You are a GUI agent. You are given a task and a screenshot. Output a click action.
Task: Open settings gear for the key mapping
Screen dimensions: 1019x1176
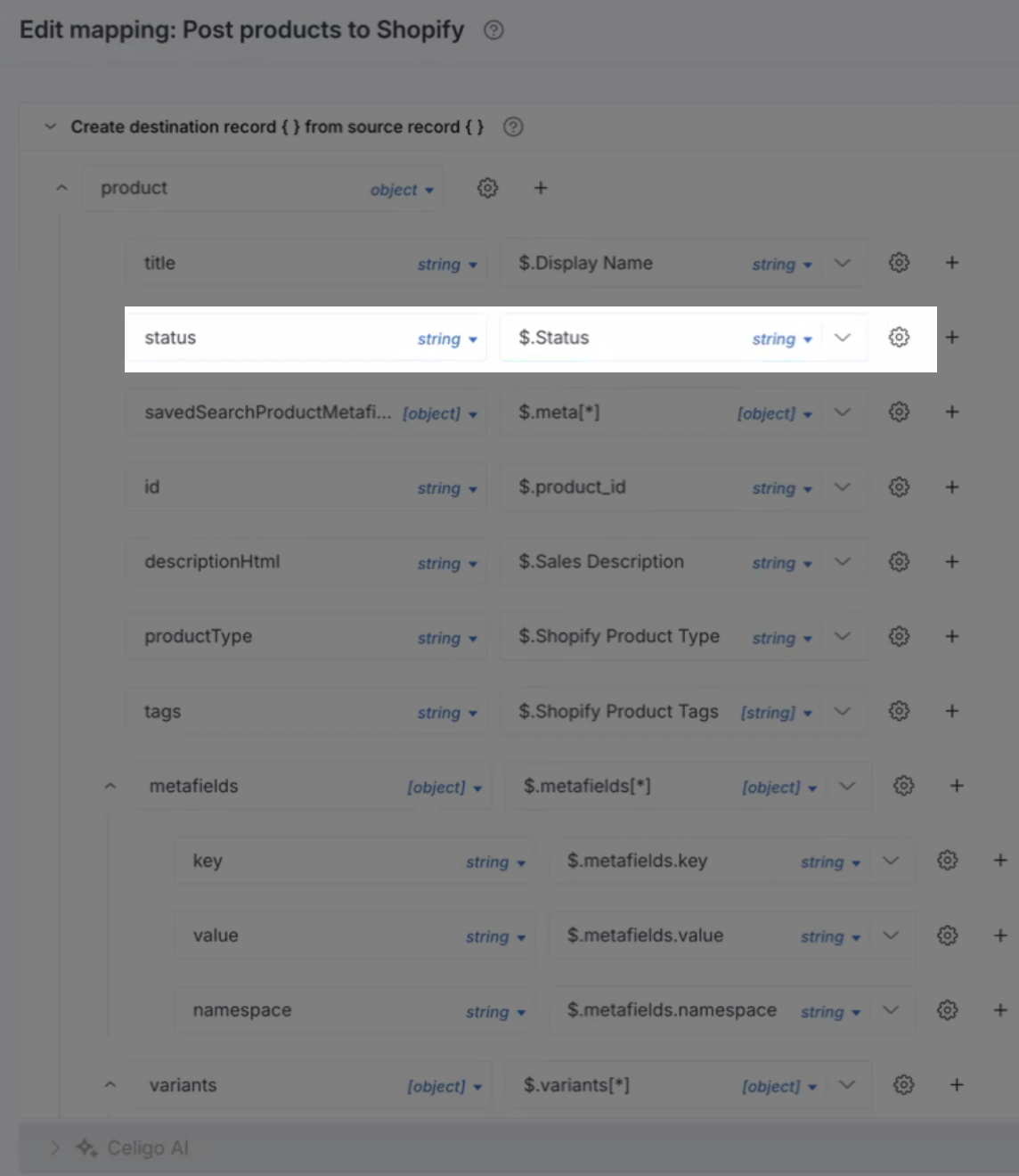(948, 861)
